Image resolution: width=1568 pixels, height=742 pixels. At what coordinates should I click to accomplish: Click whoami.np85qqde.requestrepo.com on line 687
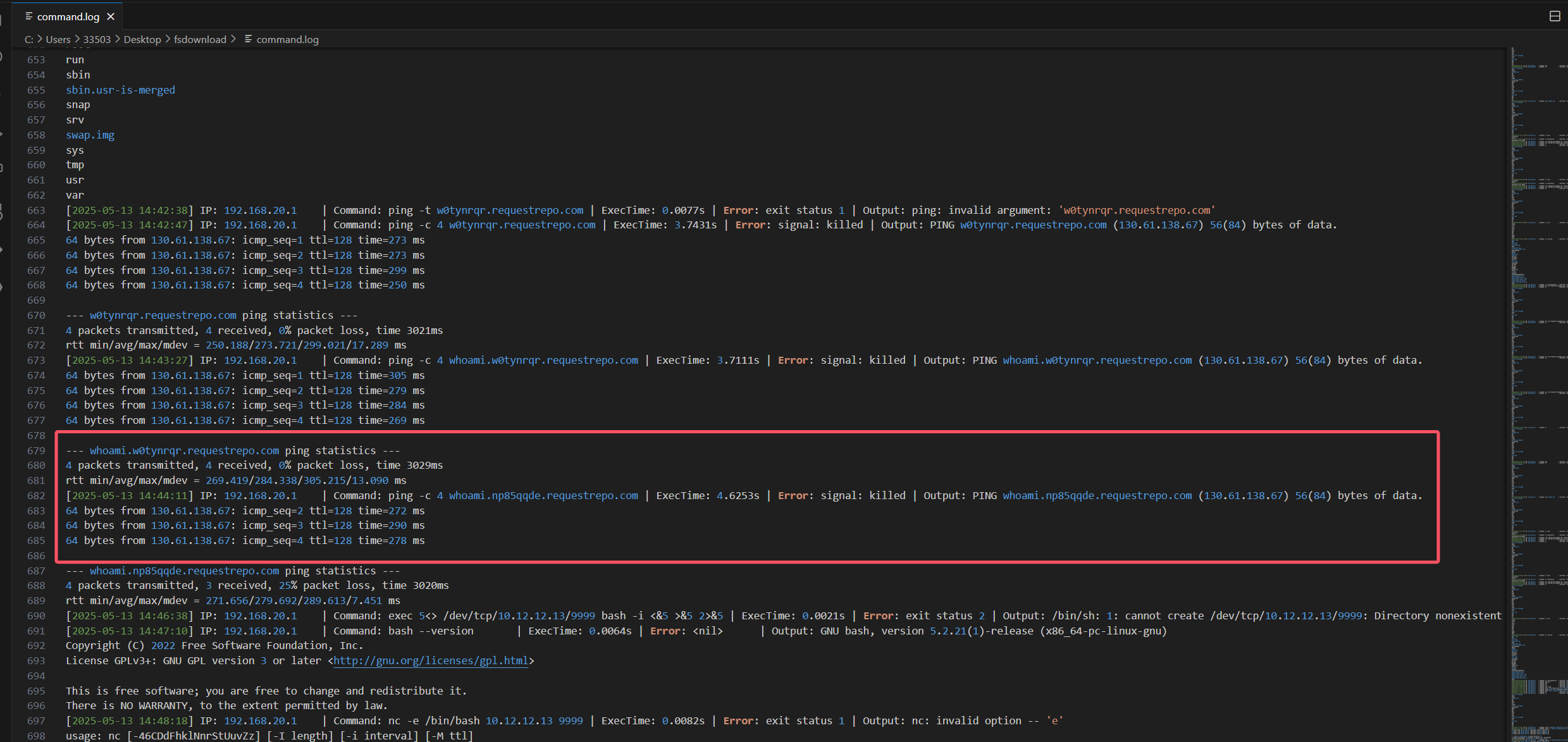(x=184, y=571)
